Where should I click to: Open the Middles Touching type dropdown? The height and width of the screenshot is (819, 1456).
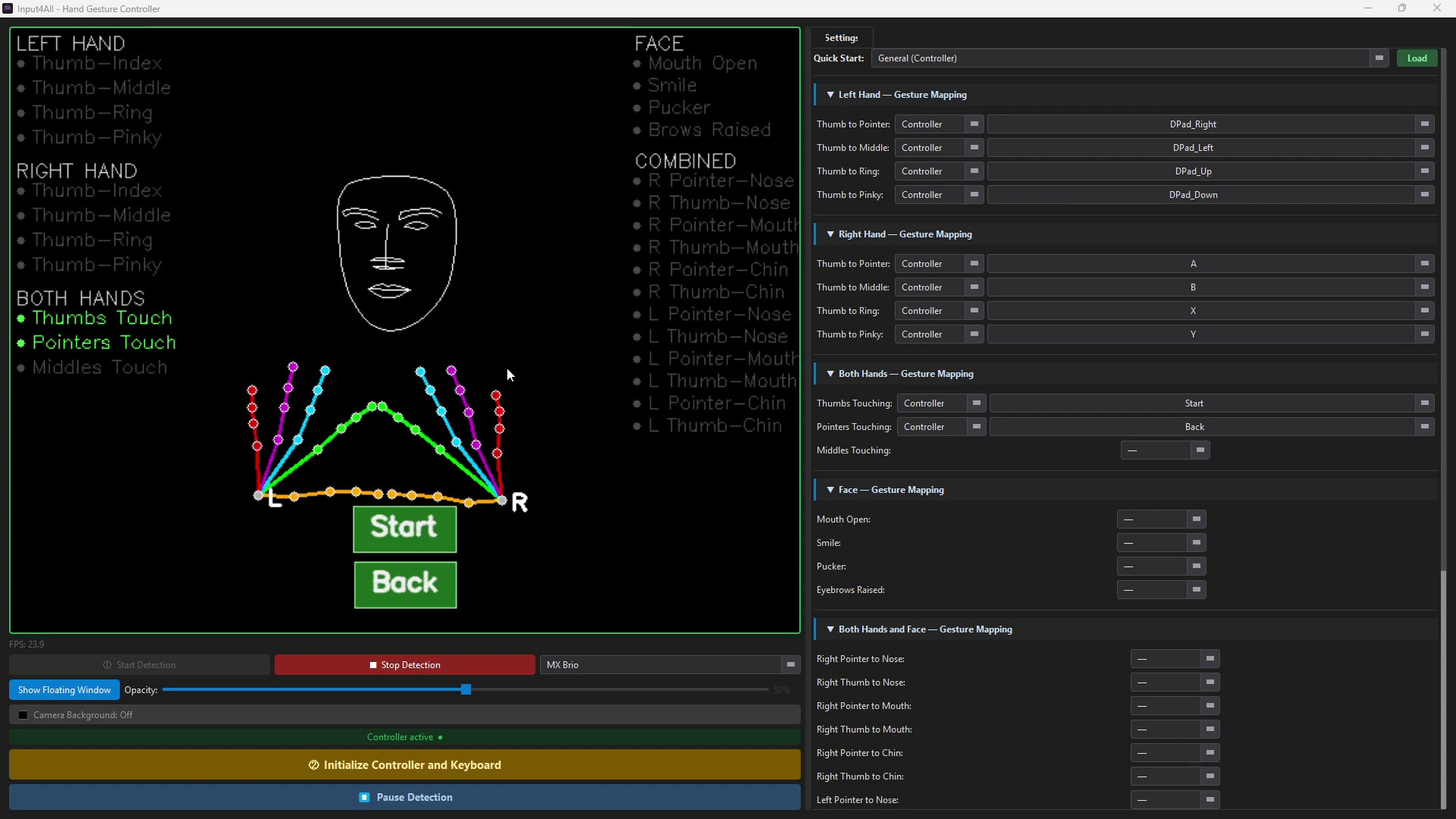click(x=1165, y=450)
